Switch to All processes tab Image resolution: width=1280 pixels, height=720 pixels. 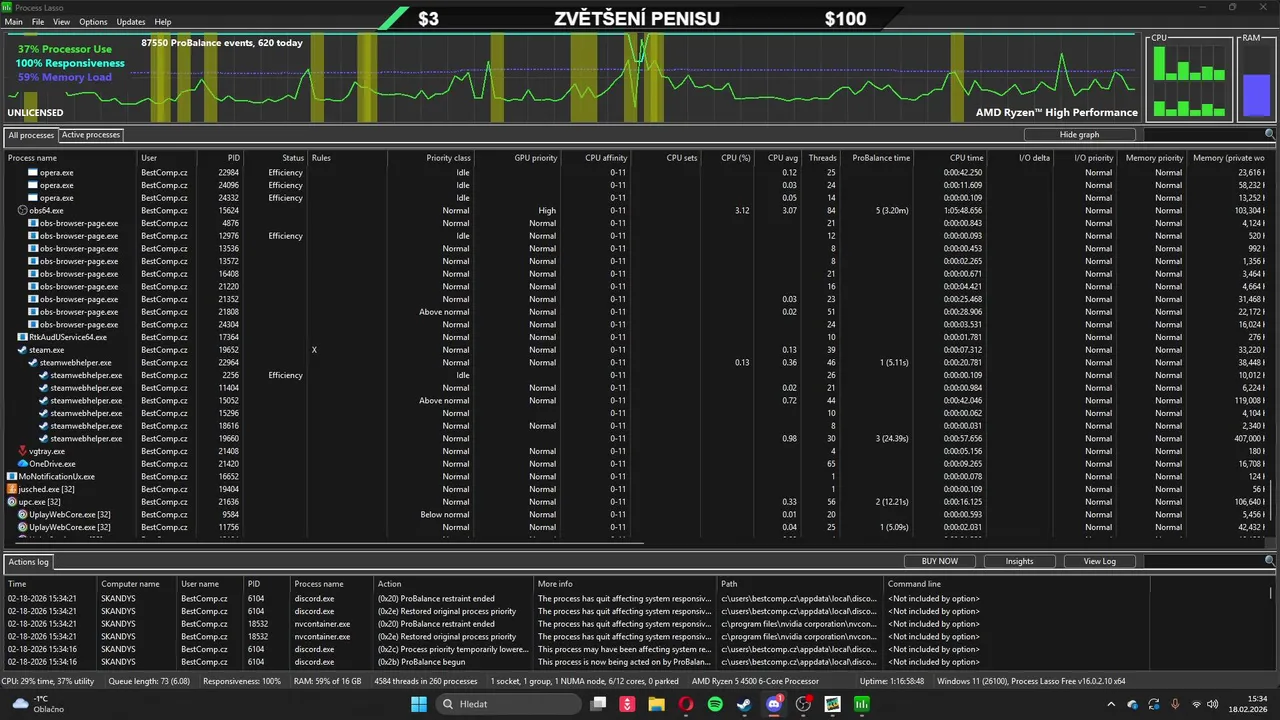[x=31, y=135]
